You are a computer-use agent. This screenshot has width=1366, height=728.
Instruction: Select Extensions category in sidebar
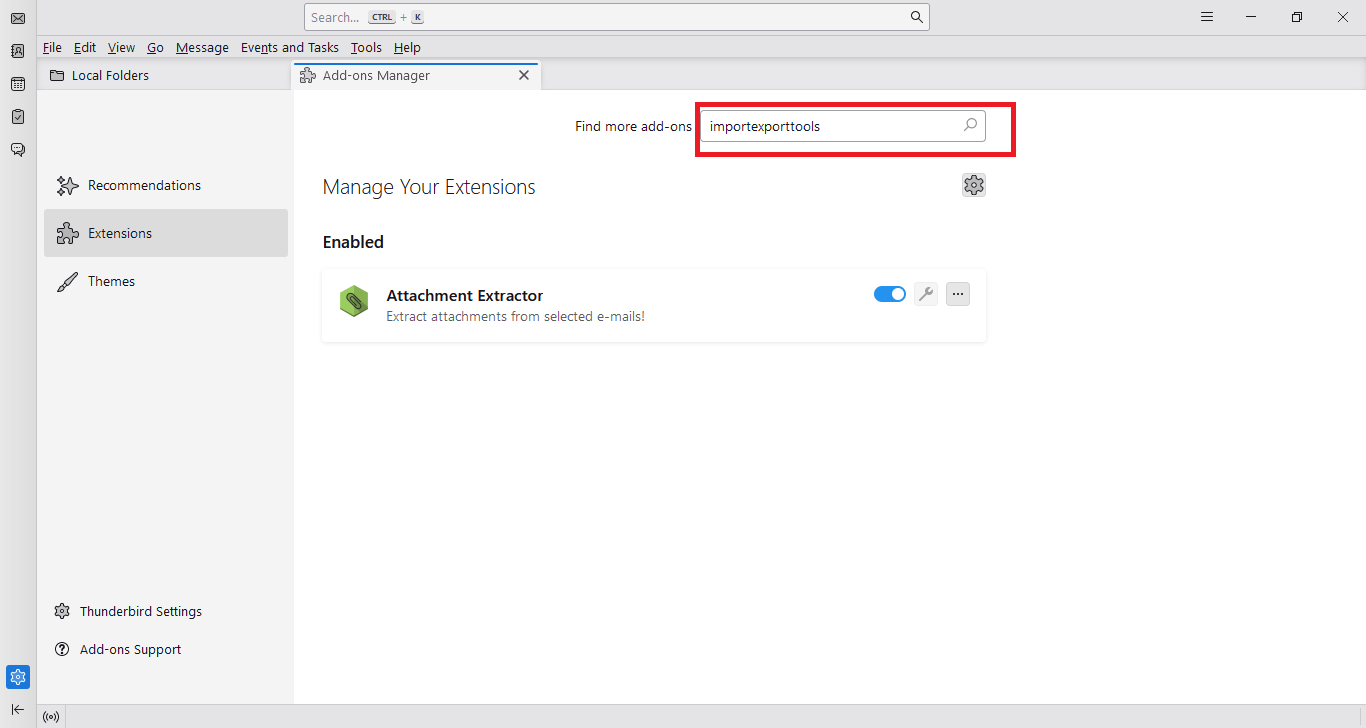coord(166,233)
